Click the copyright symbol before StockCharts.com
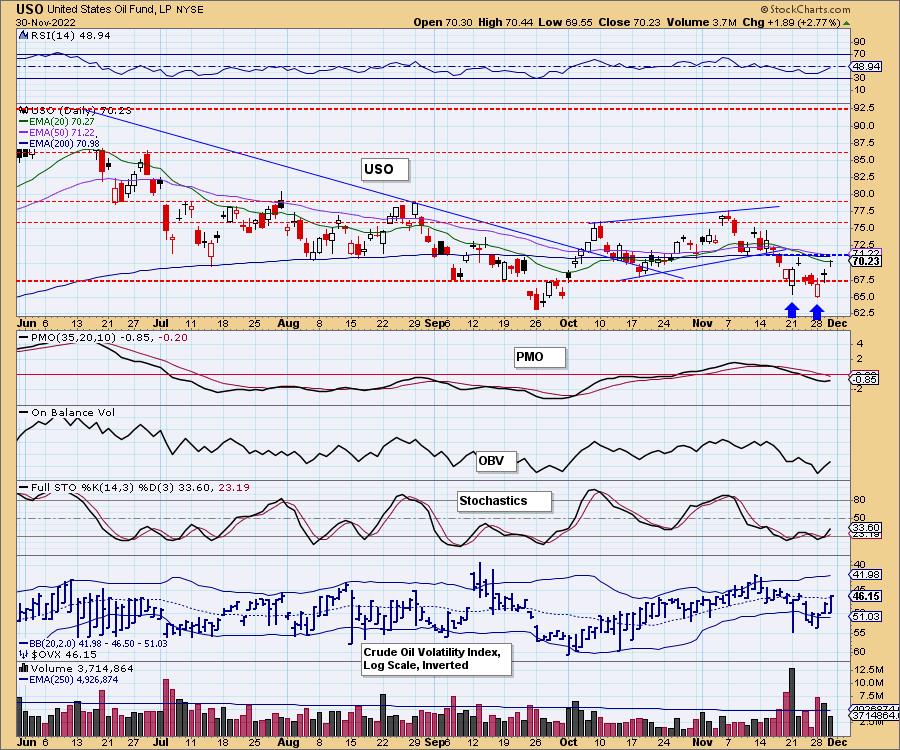Screen dimensions: 900x750 point(765,9)
